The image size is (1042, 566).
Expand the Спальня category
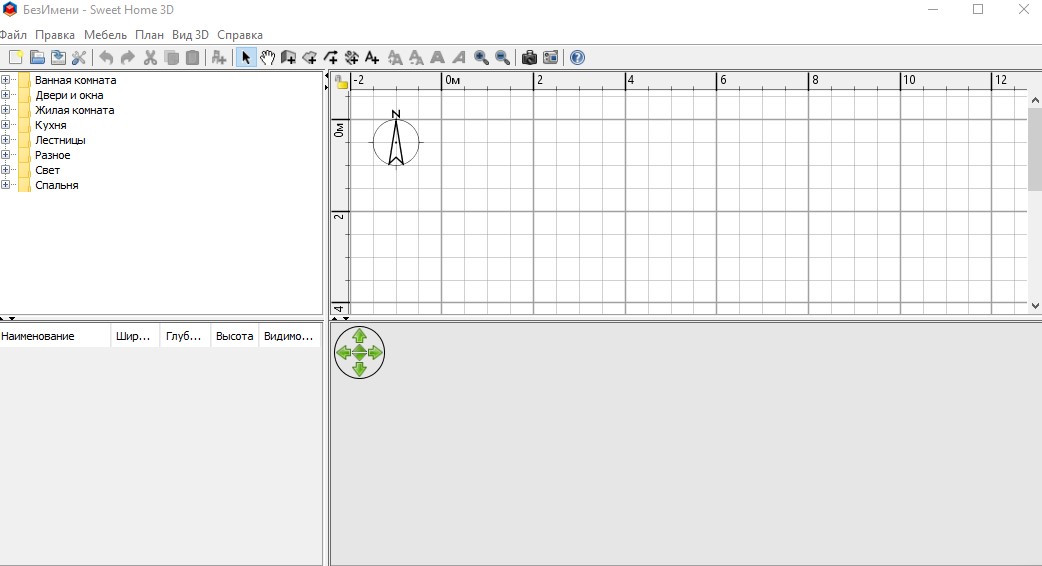pos(5,185)
